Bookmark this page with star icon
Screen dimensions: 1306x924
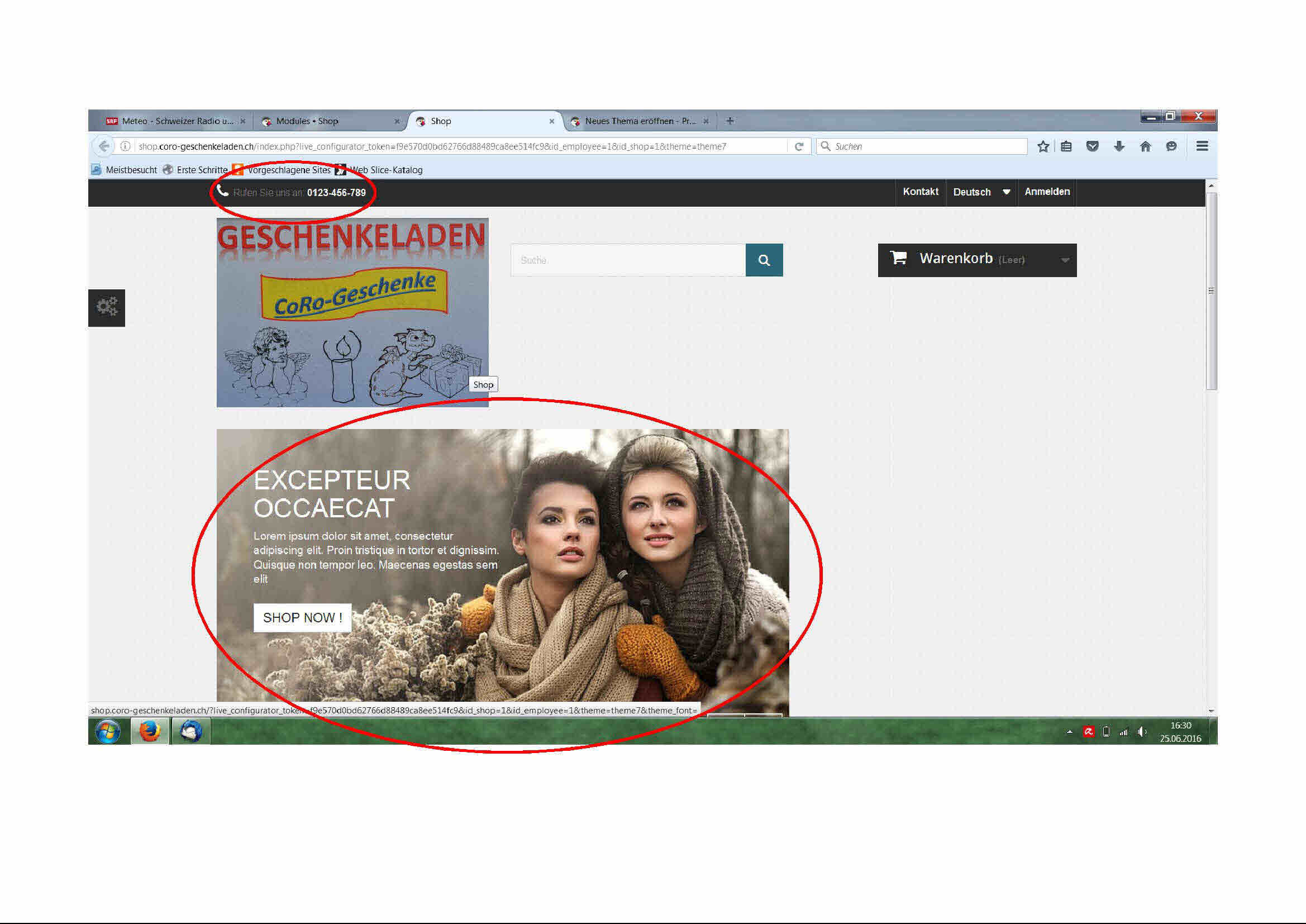point(1043,147)
